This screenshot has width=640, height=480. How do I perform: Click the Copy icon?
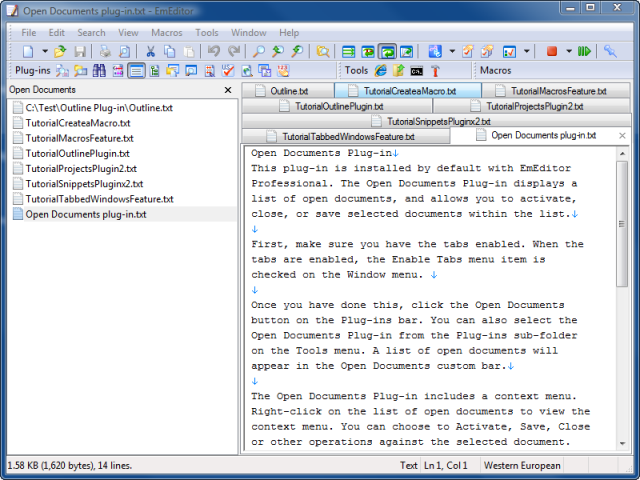pos(169,51)
